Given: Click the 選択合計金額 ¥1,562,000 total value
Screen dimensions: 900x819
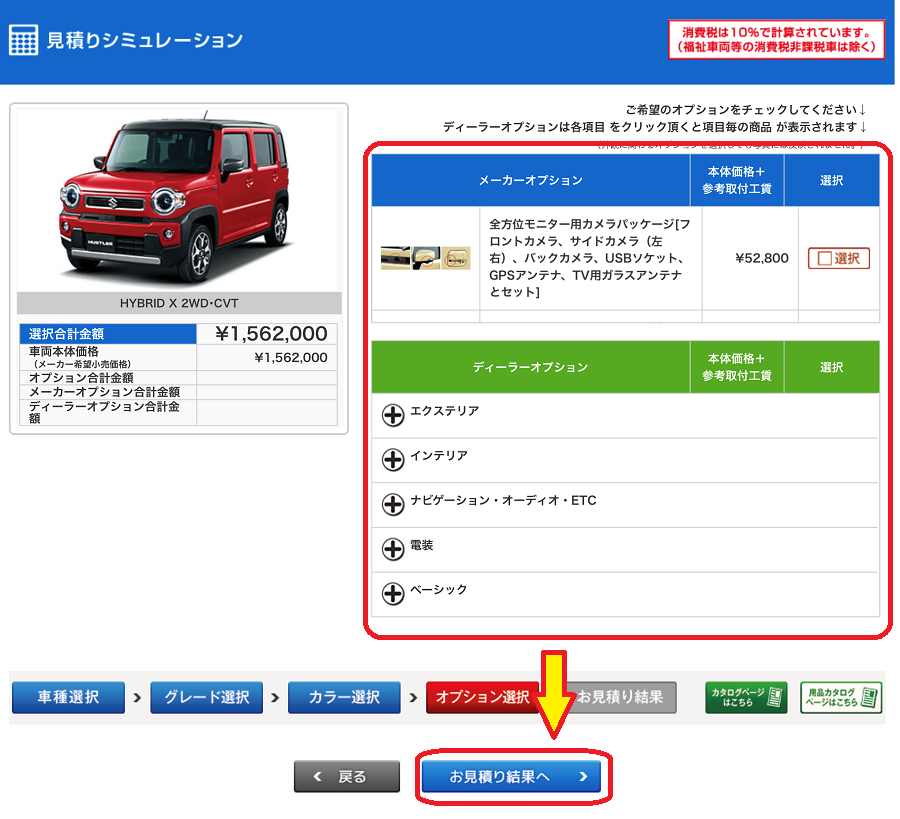Looking at the screenshot, I should pyautogui.click(x=271, y=333).
